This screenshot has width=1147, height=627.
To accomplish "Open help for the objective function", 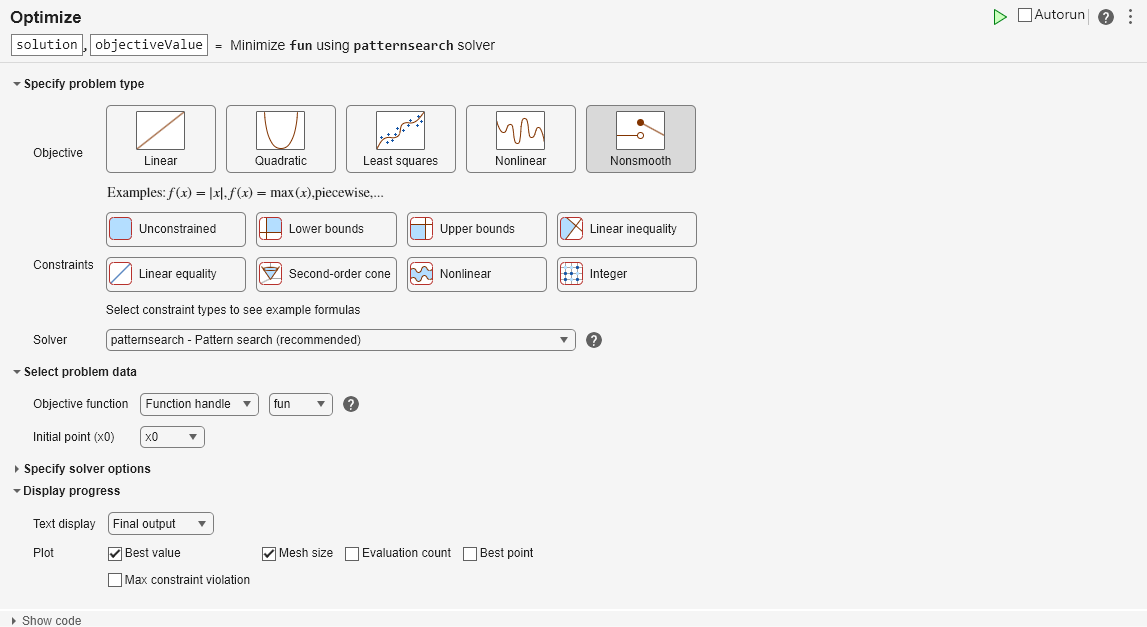I will coord(351,404).
